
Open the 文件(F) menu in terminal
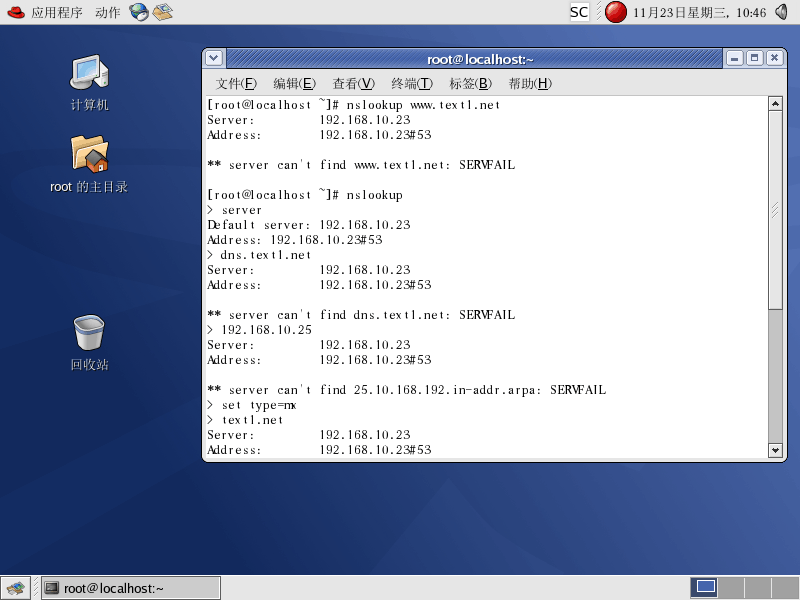(236, 83)
